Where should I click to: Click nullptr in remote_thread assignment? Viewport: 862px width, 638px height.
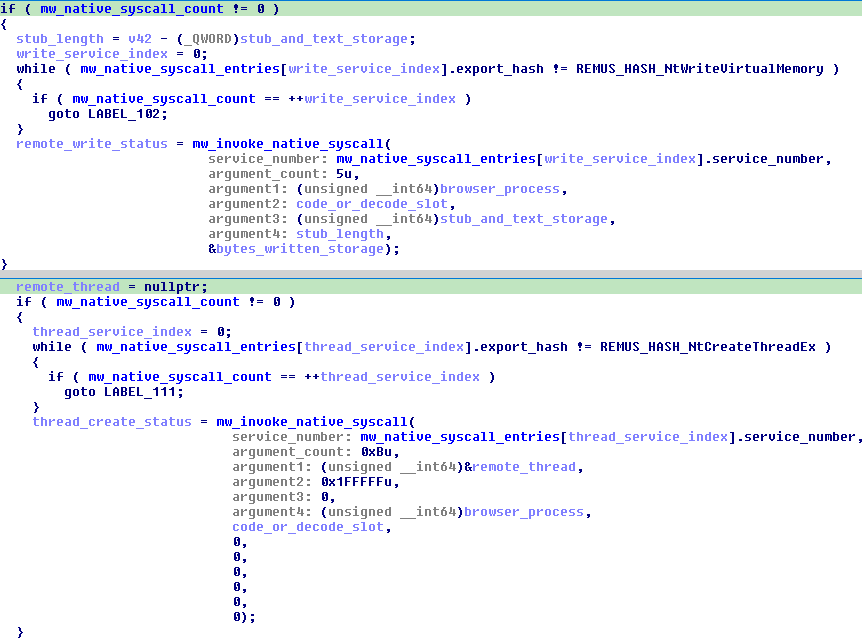172,287
